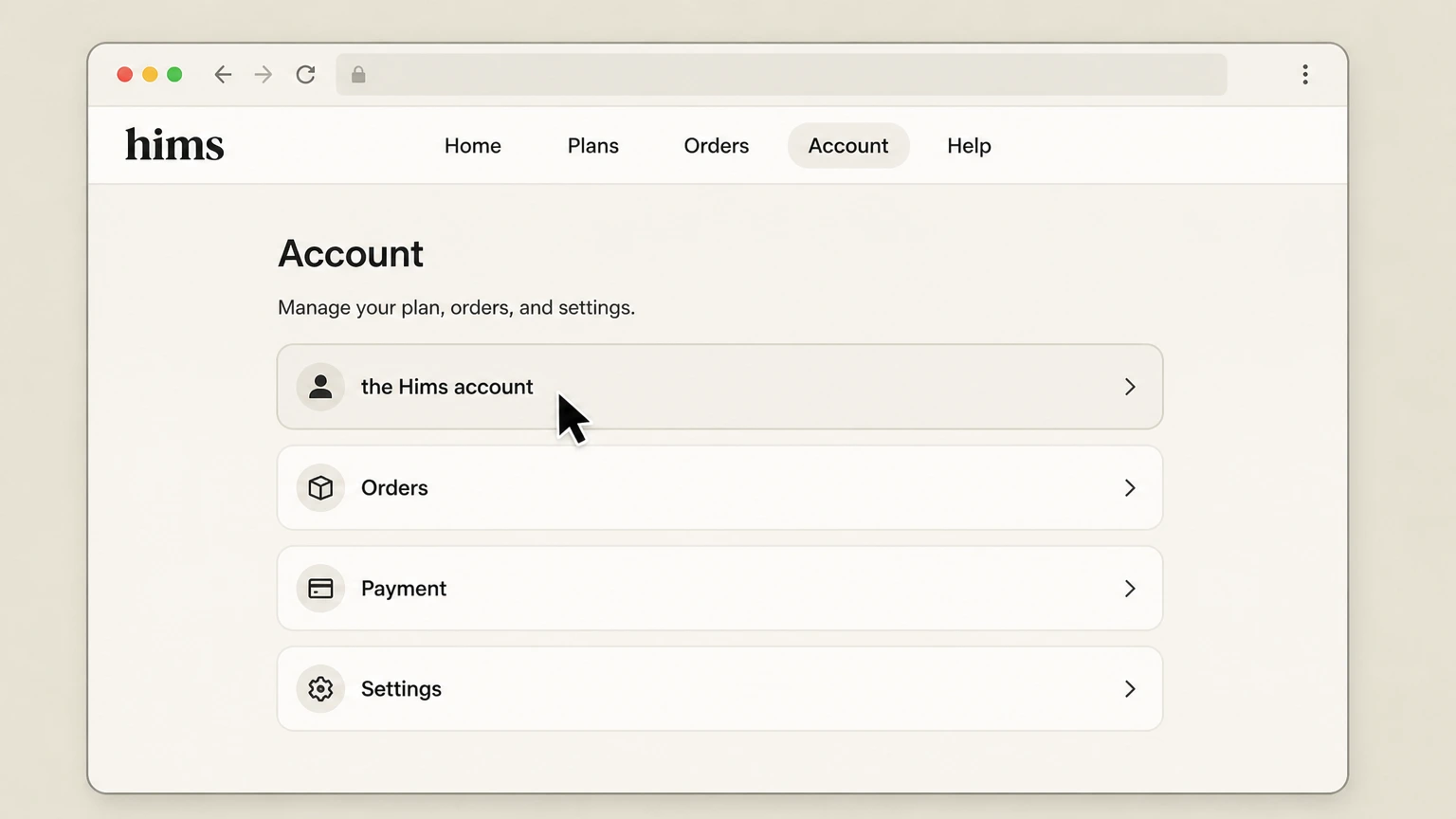Open the Settings label

point(401,688)
